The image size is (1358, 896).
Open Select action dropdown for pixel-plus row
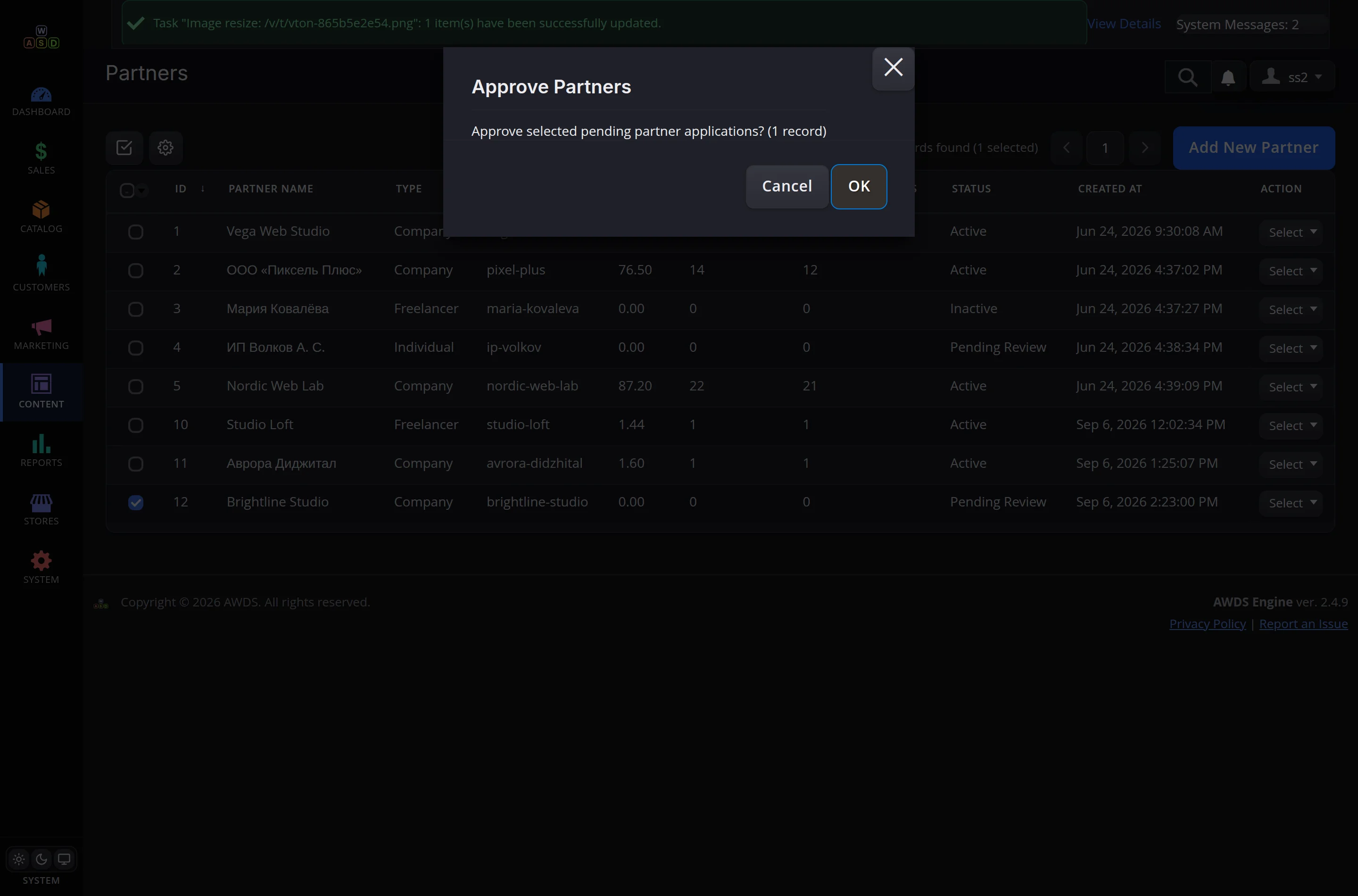tap(1291, 271)
